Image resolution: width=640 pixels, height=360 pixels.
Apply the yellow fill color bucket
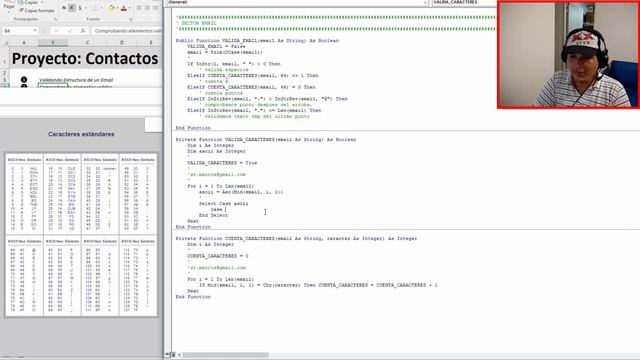(111, 8)
